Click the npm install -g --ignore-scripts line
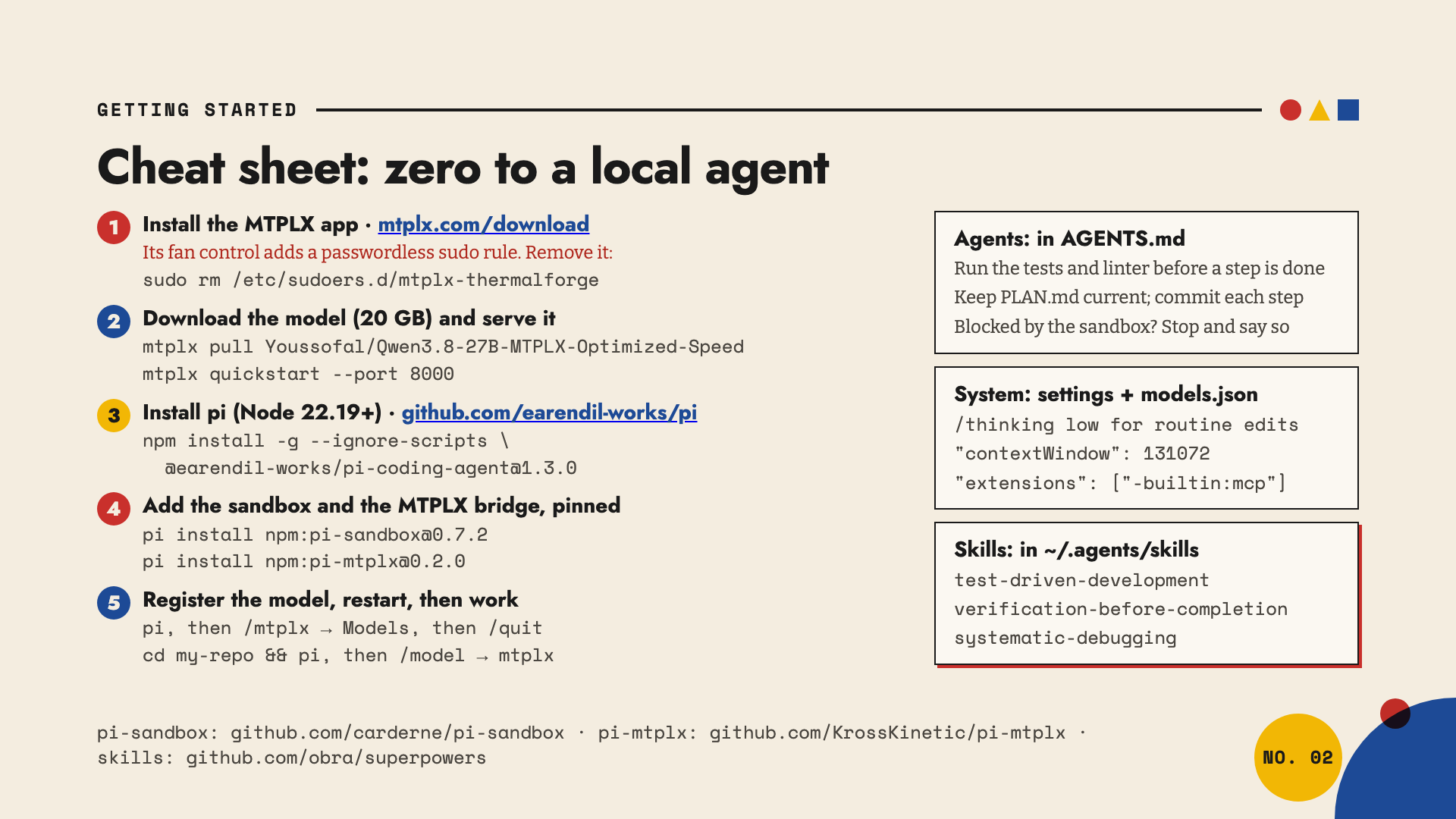Screen dimensions: 1456x819 [326, 441]
